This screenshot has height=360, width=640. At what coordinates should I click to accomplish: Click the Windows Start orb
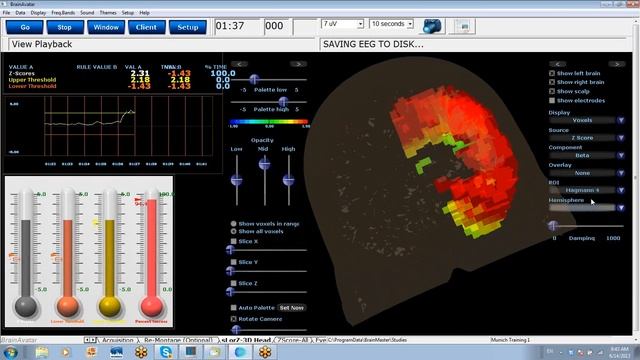click(x=11, y=351)
